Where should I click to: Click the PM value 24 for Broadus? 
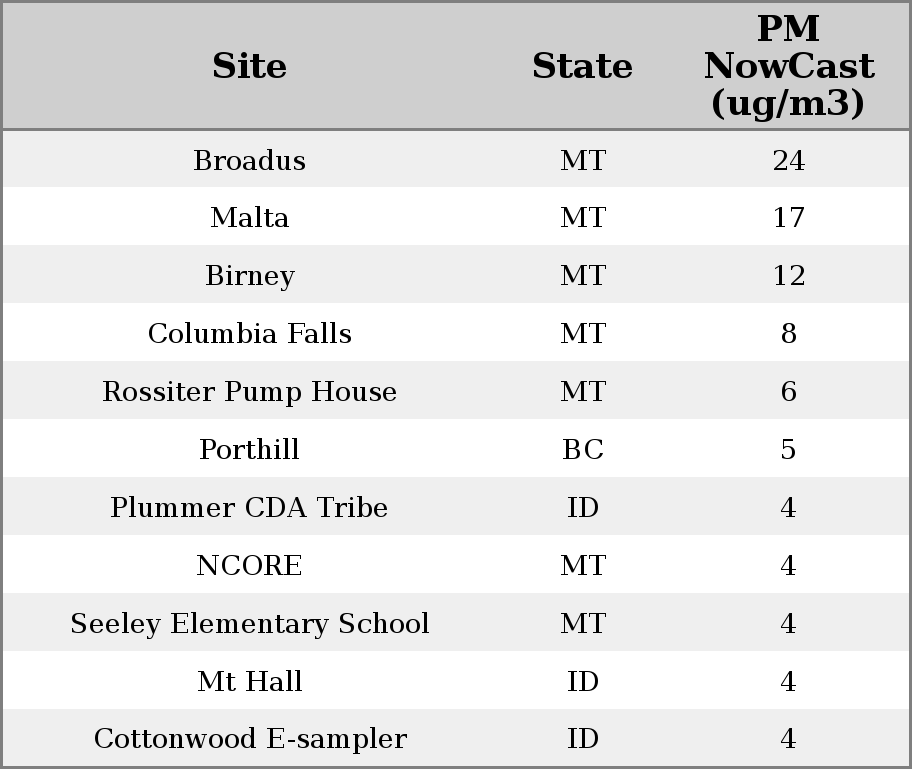(788, 161)
